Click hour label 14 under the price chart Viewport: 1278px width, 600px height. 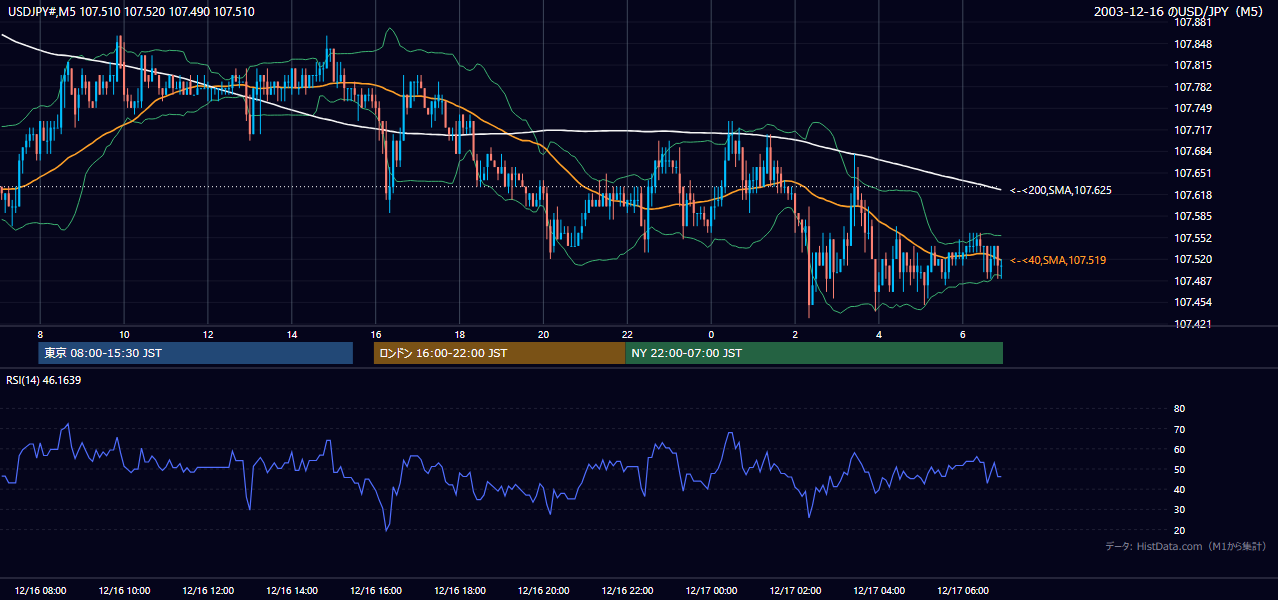pyautogui.click(x=291, y=334)
